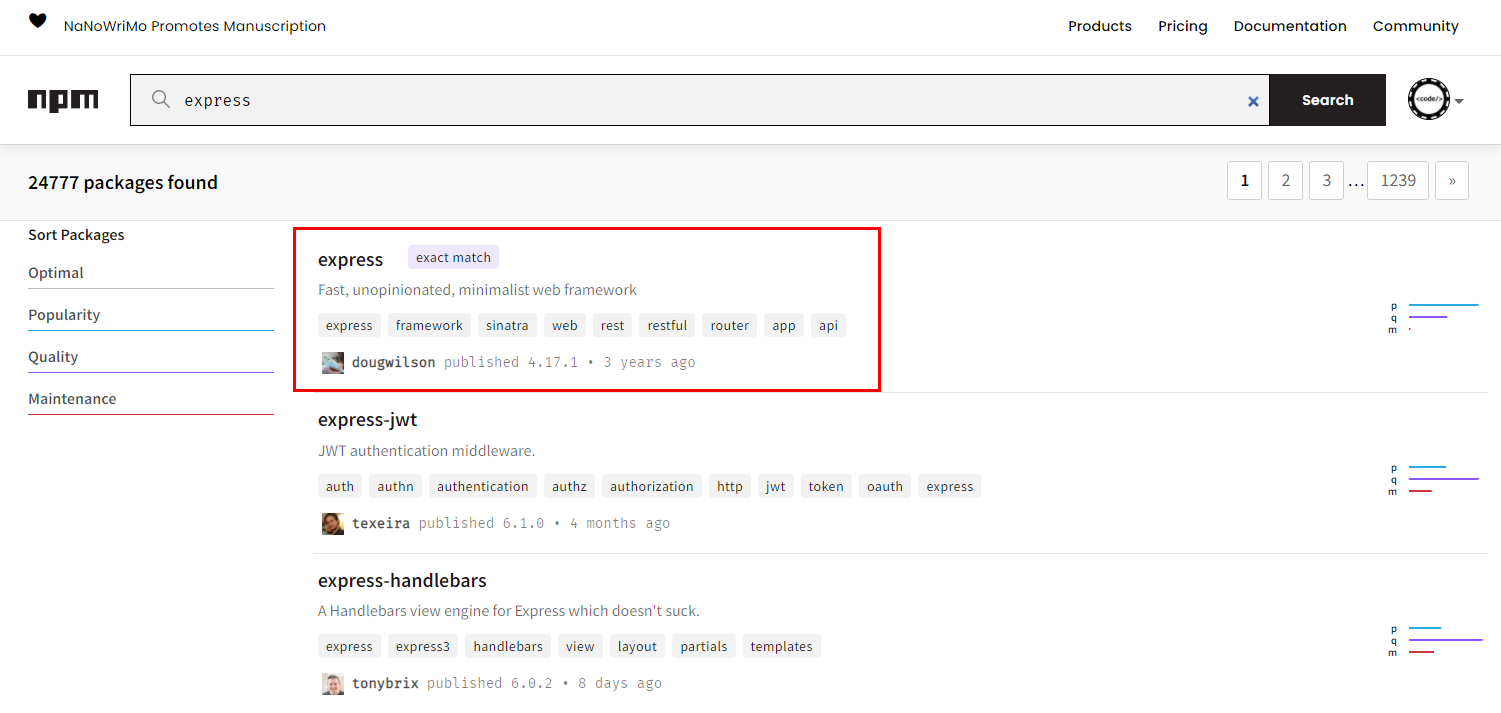
Task: Go to results page 2
Action: point(1286,181)
